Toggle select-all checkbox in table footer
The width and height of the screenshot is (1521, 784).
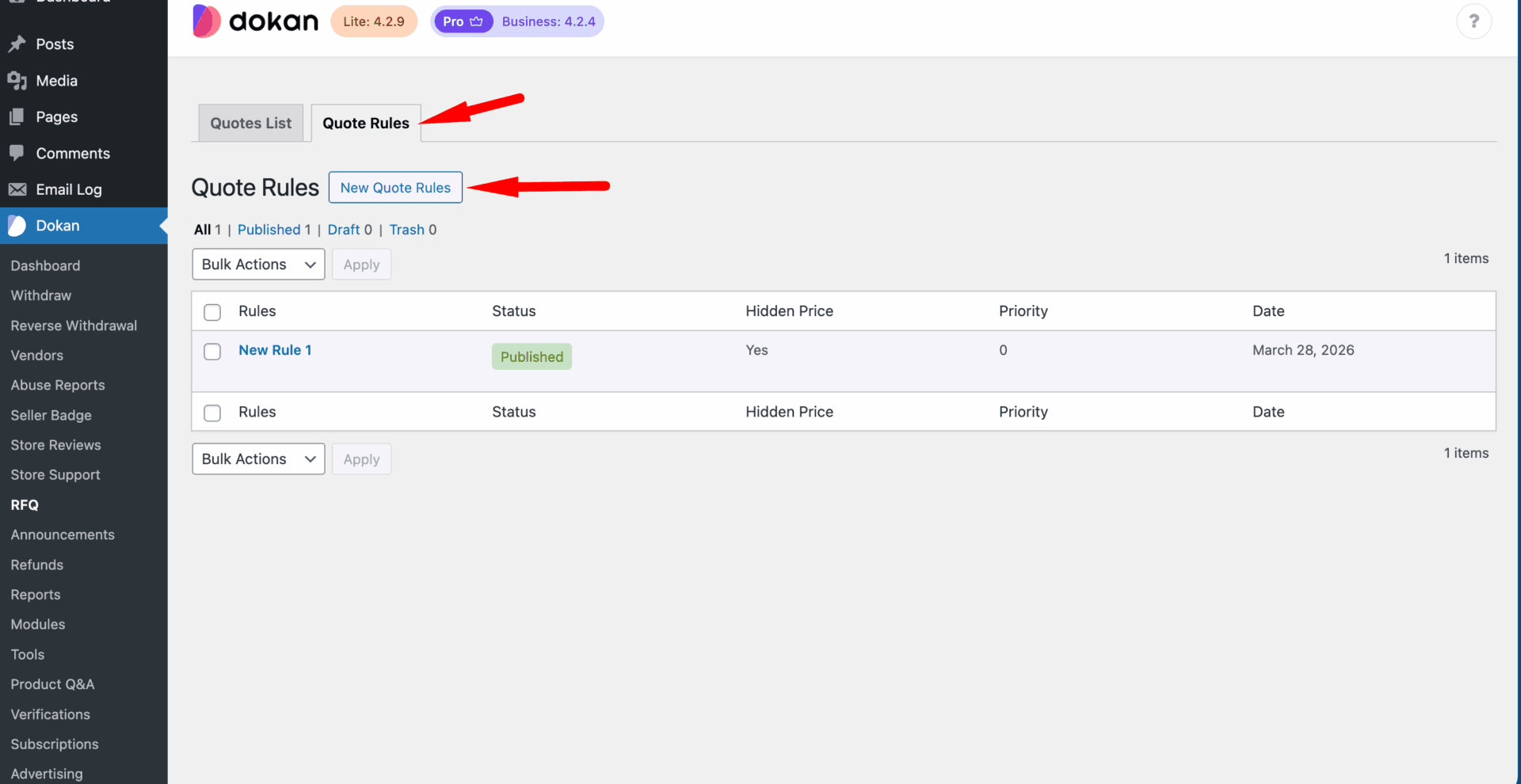(x=212, y=413)
